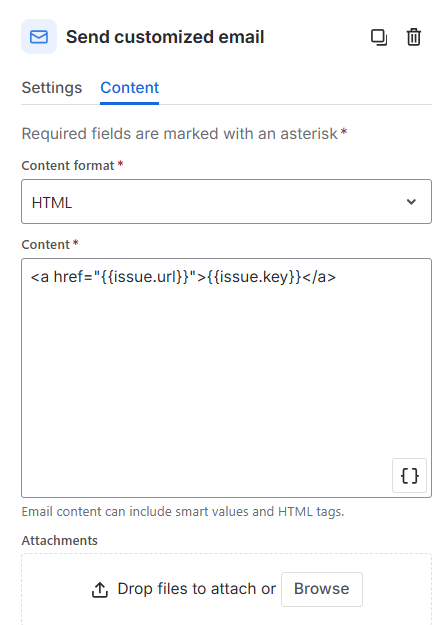The height and width of the screenshot is (625, 448).
Task: Click the smart values and HTML tags helper text
Action: pyautogui.click(x=183, y=511)
